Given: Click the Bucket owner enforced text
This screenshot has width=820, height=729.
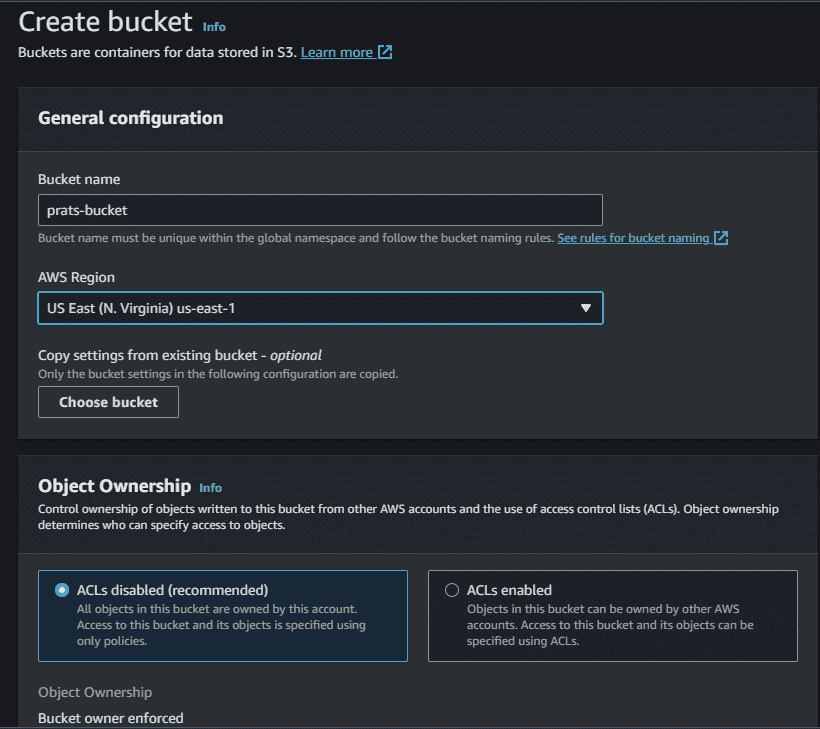Looking at the screenshot, I should (110, 718).
